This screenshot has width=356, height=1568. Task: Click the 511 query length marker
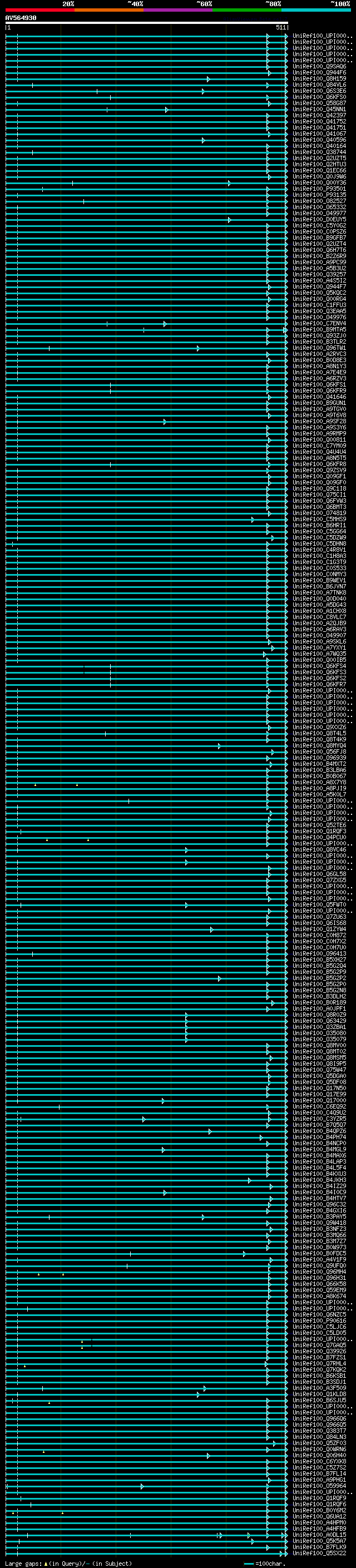[x=280, y=27]
